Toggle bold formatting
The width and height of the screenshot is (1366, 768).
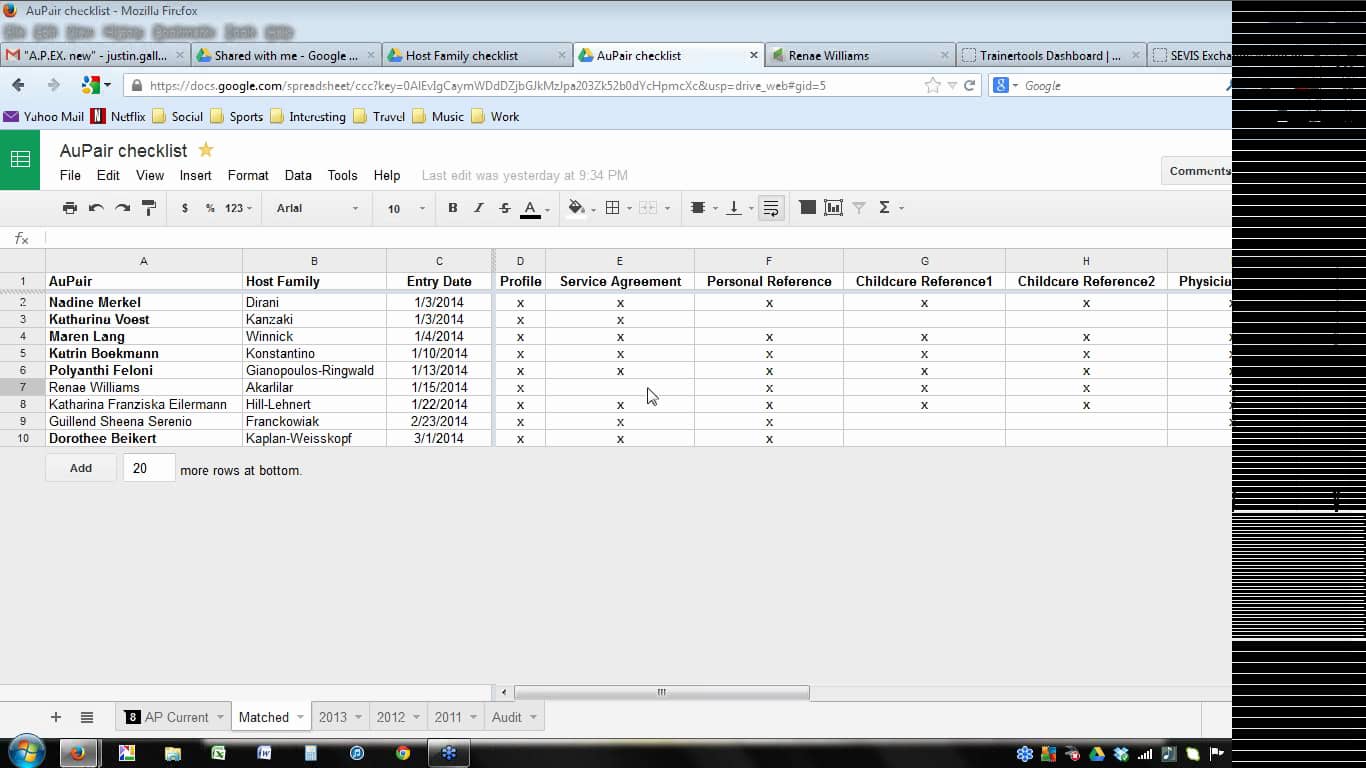(x=453, y=208)
